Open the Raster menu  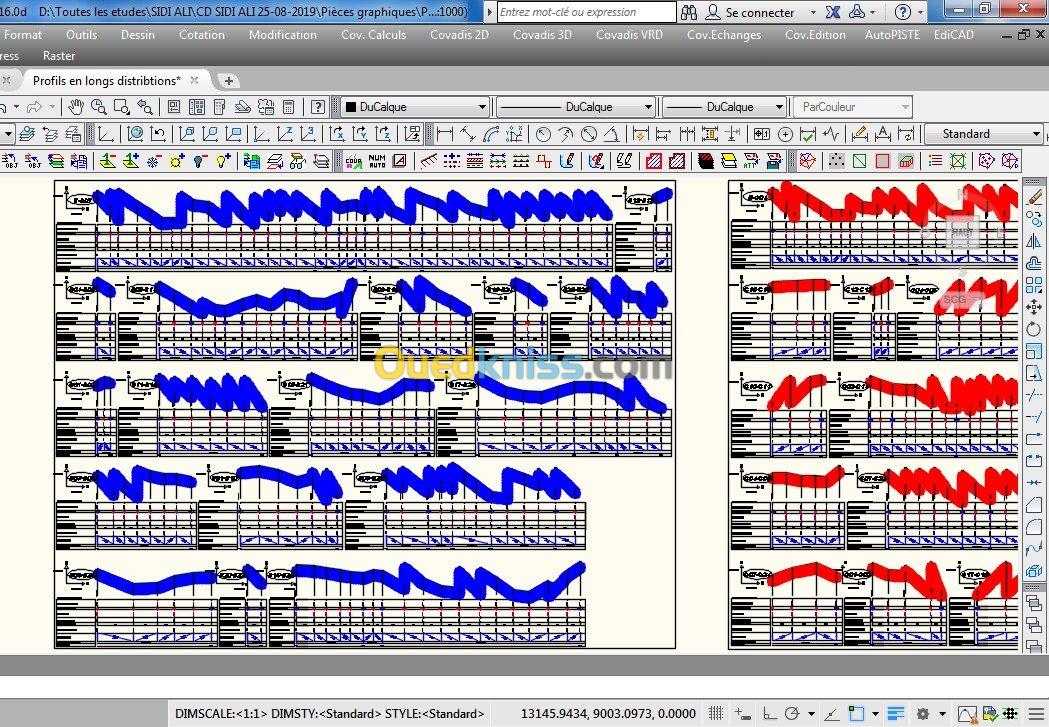coord(59,56)
